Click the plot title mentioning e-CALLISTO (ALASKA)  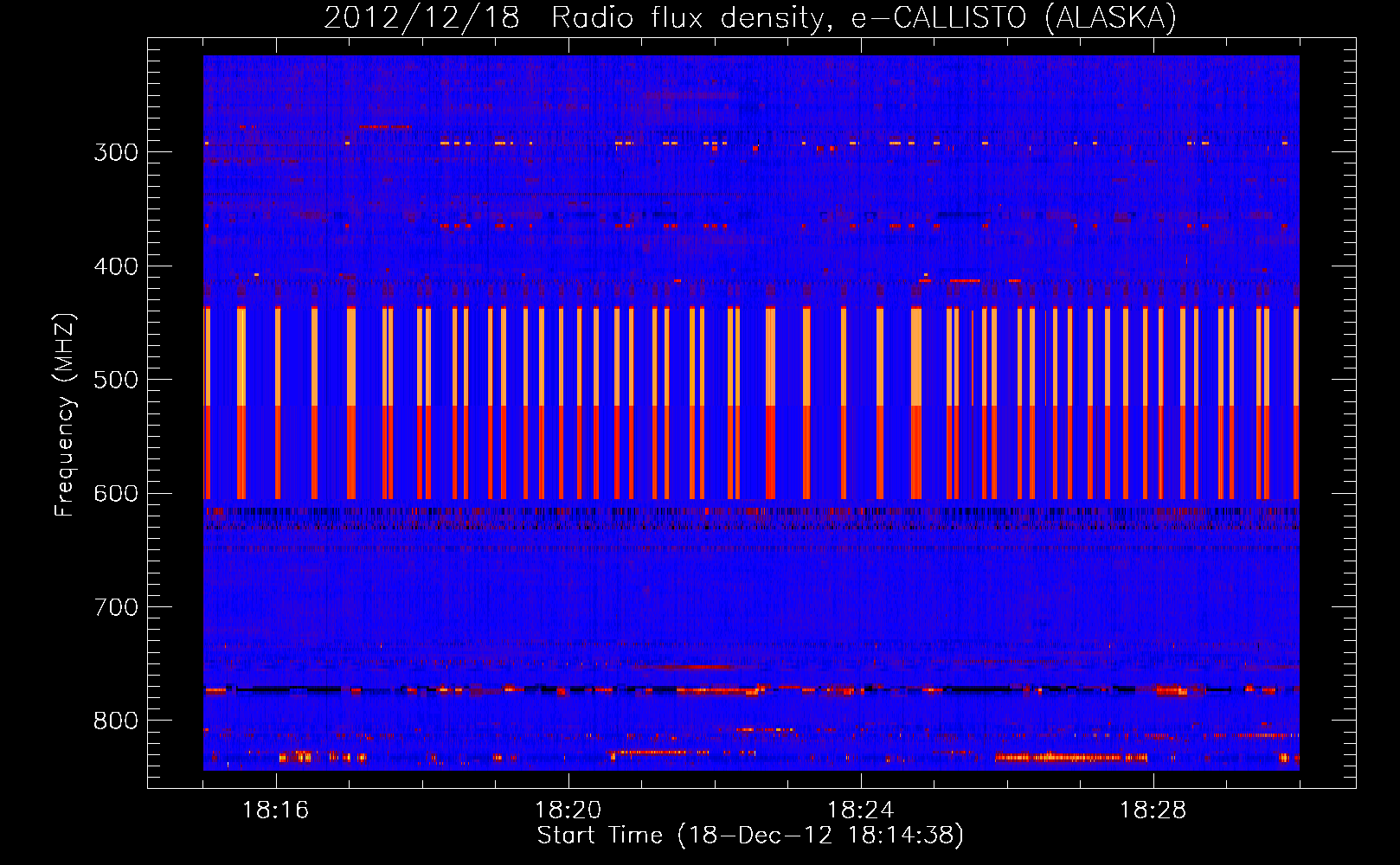750,17
